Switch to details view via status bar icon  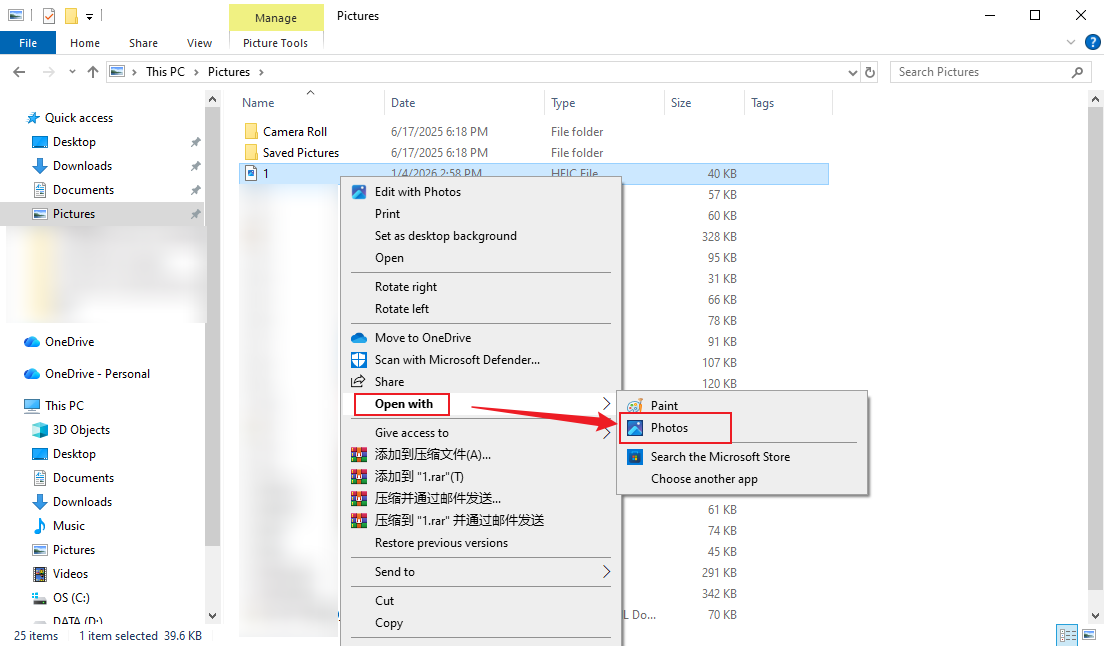pyautogui.click(x=1067, y=635)
